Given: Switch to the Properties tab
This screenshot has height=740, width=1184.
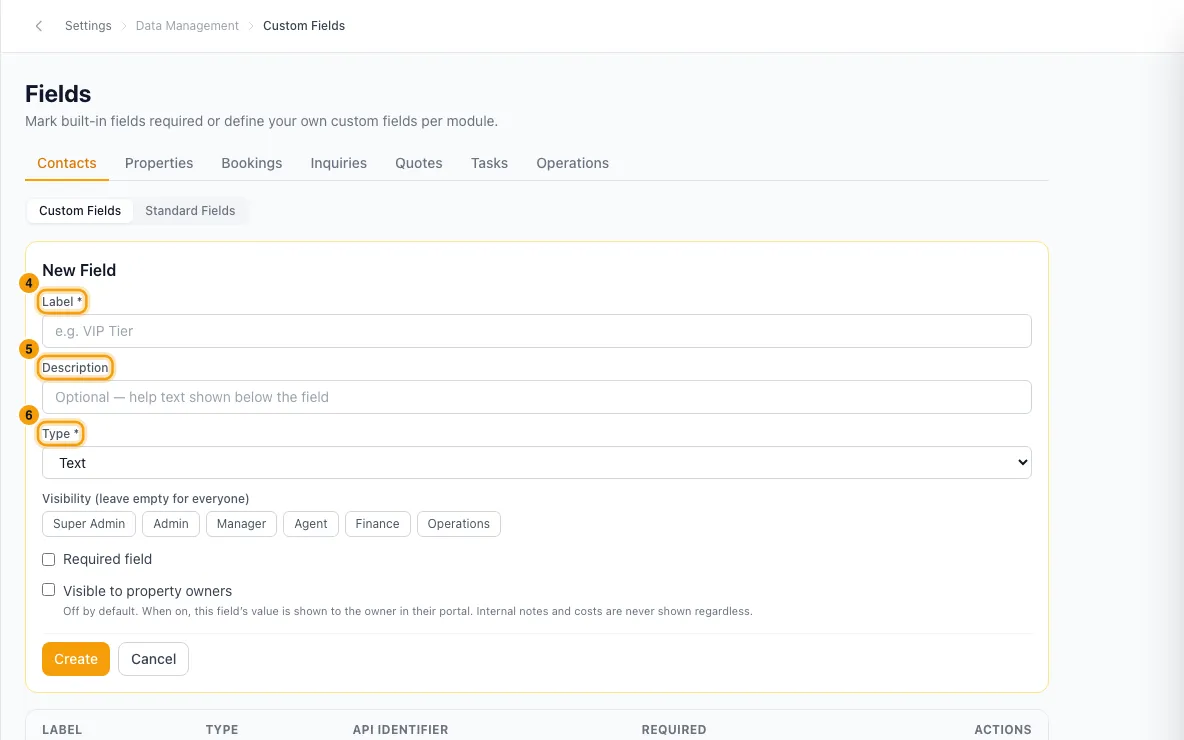Looking at the screenshot, I should (159, 163).
